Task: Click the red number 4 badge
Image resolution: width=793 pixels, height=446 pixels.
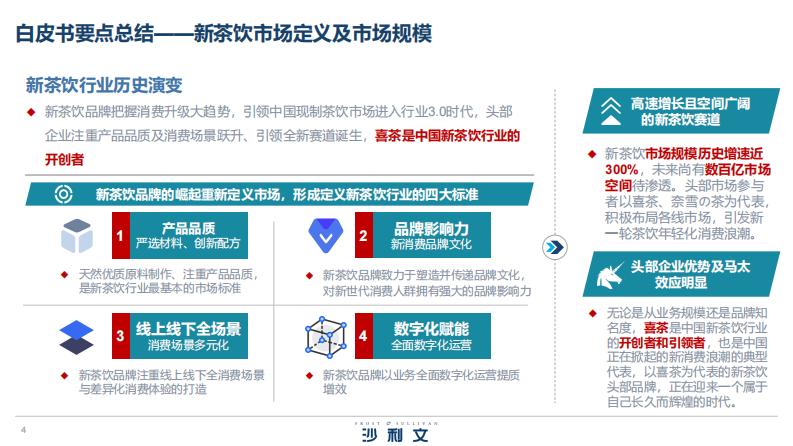Action: (364, 336)
